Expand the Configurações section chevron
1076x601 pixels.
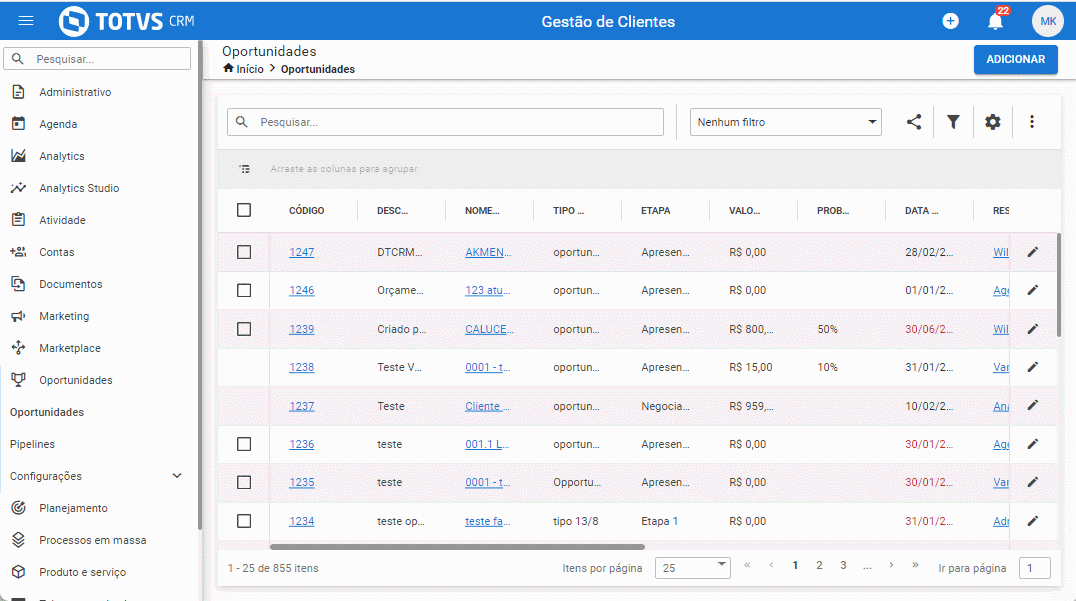coord(176,475)
